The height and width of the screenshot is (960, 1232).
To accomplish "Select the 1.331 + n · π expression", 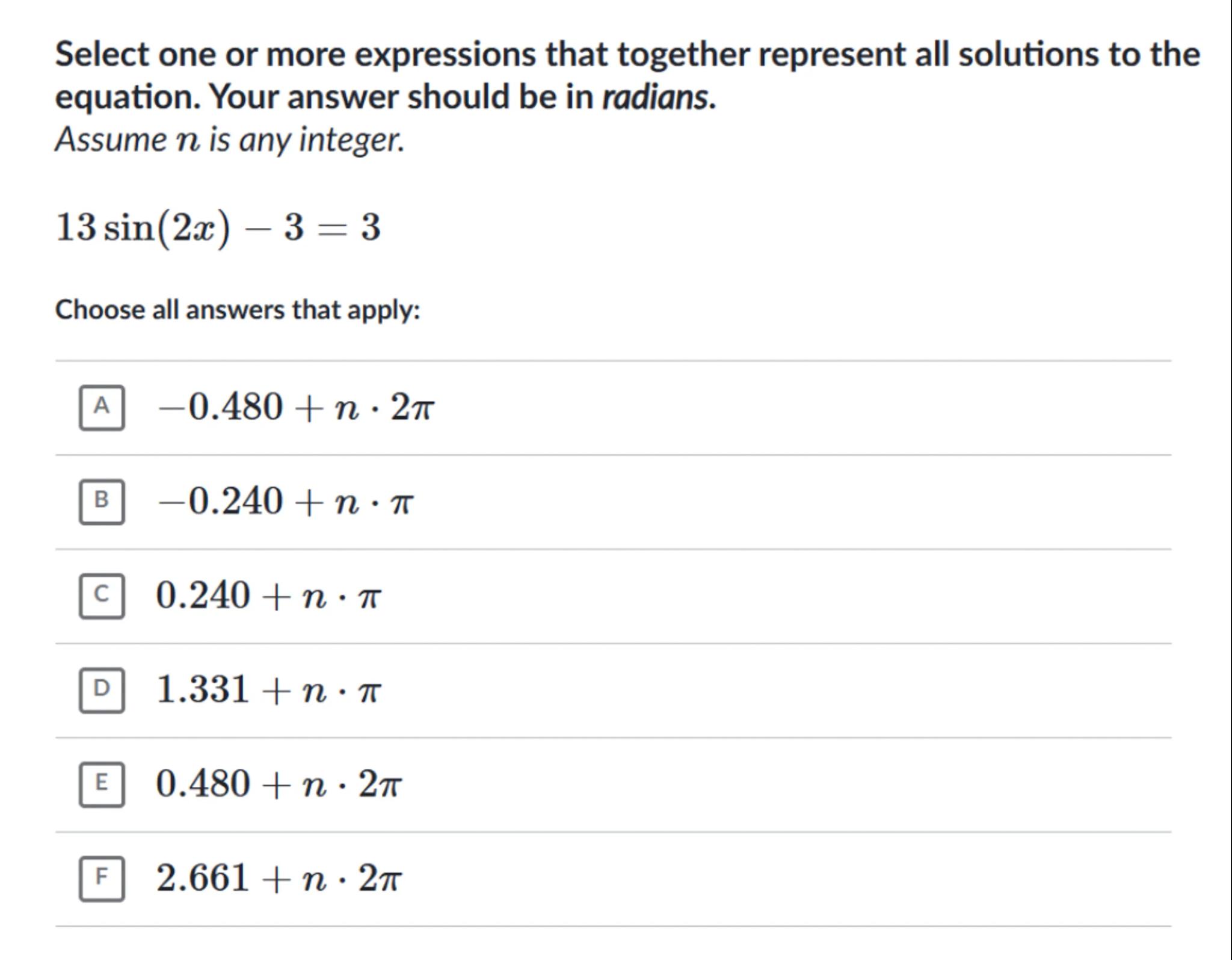I will (x=268, y=690).
